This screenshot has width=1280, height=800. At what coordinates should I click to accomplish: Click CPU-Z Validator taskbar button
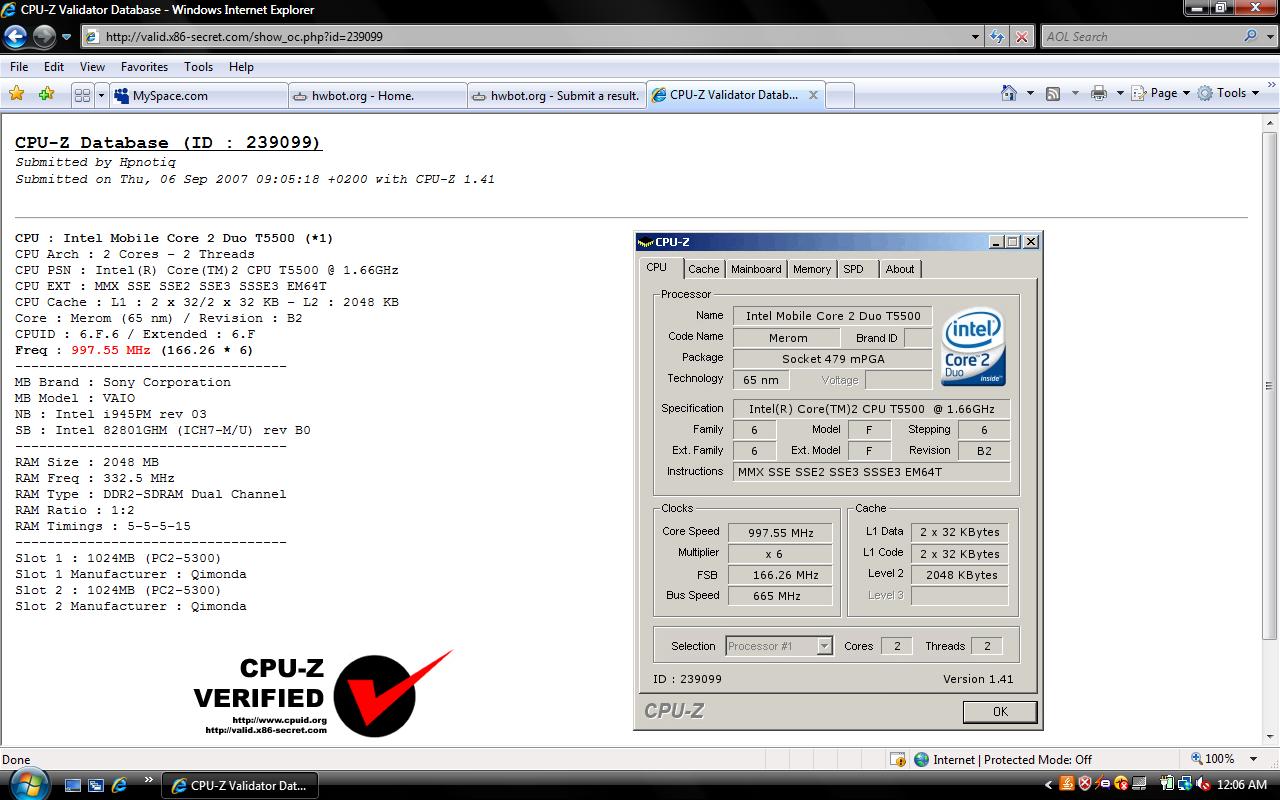pos(240,786)
